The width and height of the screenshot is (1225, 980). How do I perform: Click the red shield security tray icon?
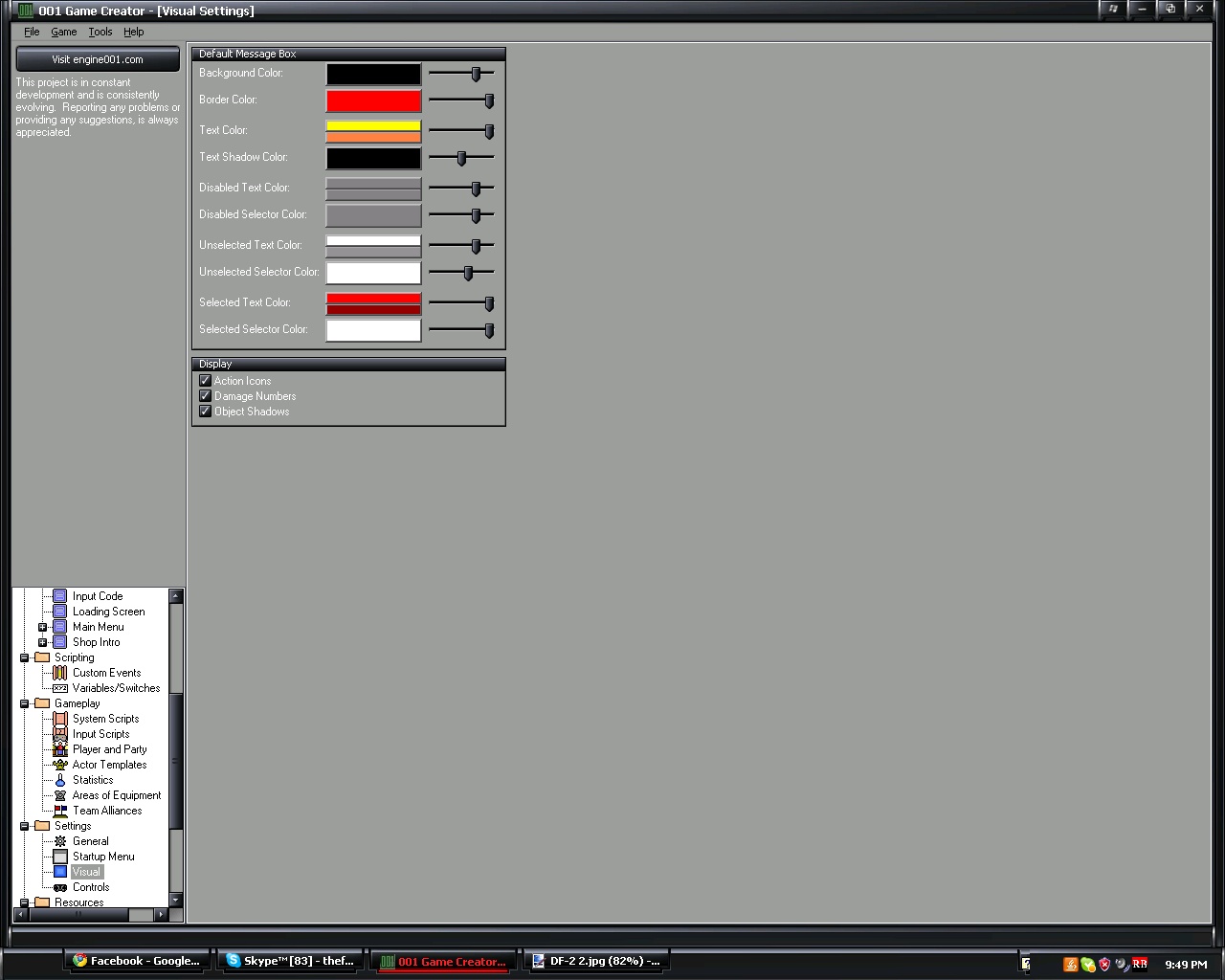coord(1104,964)
